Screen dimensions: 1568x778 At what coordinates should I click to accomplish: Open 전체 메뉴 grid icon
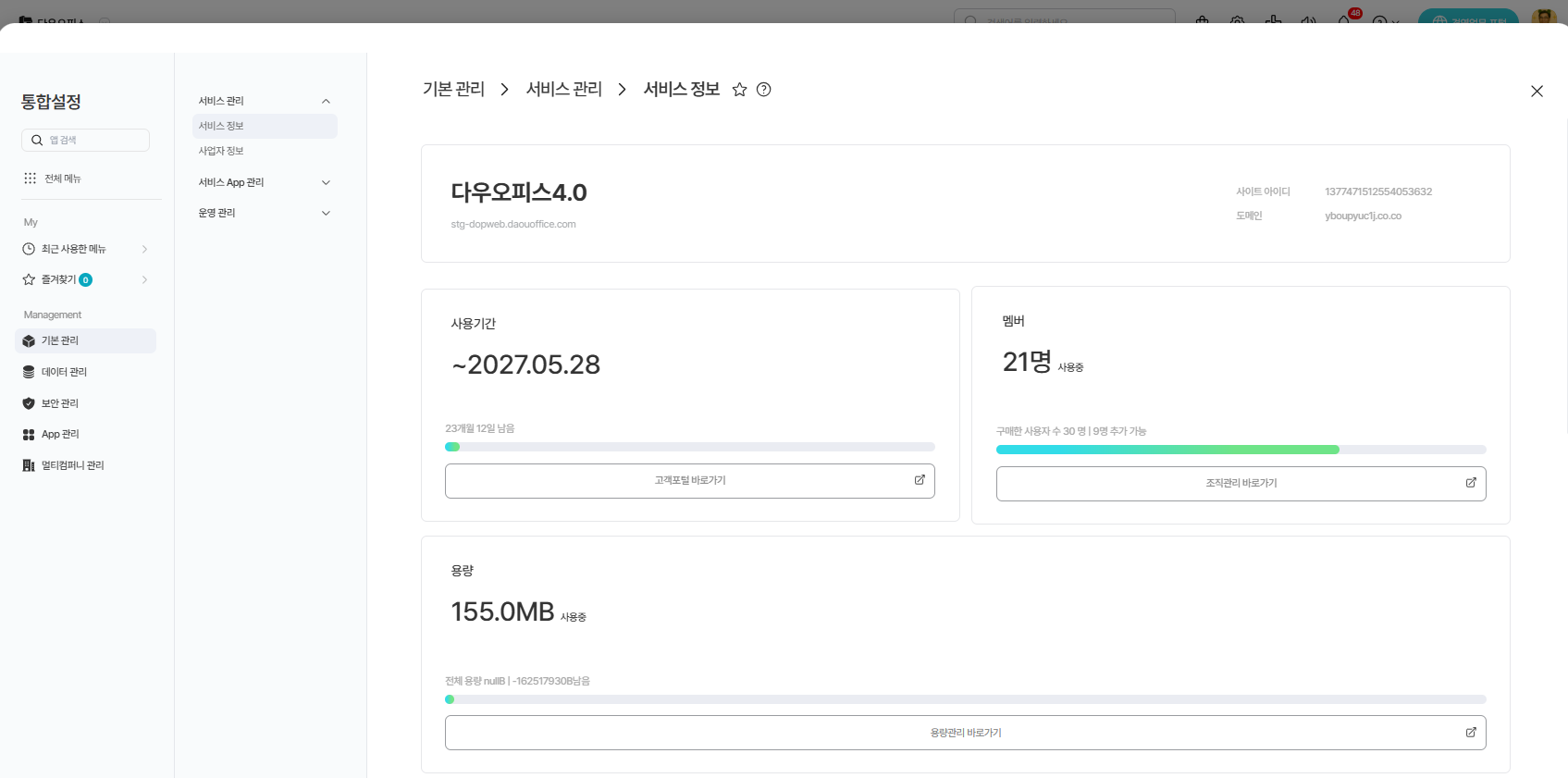tap(31, 179)
